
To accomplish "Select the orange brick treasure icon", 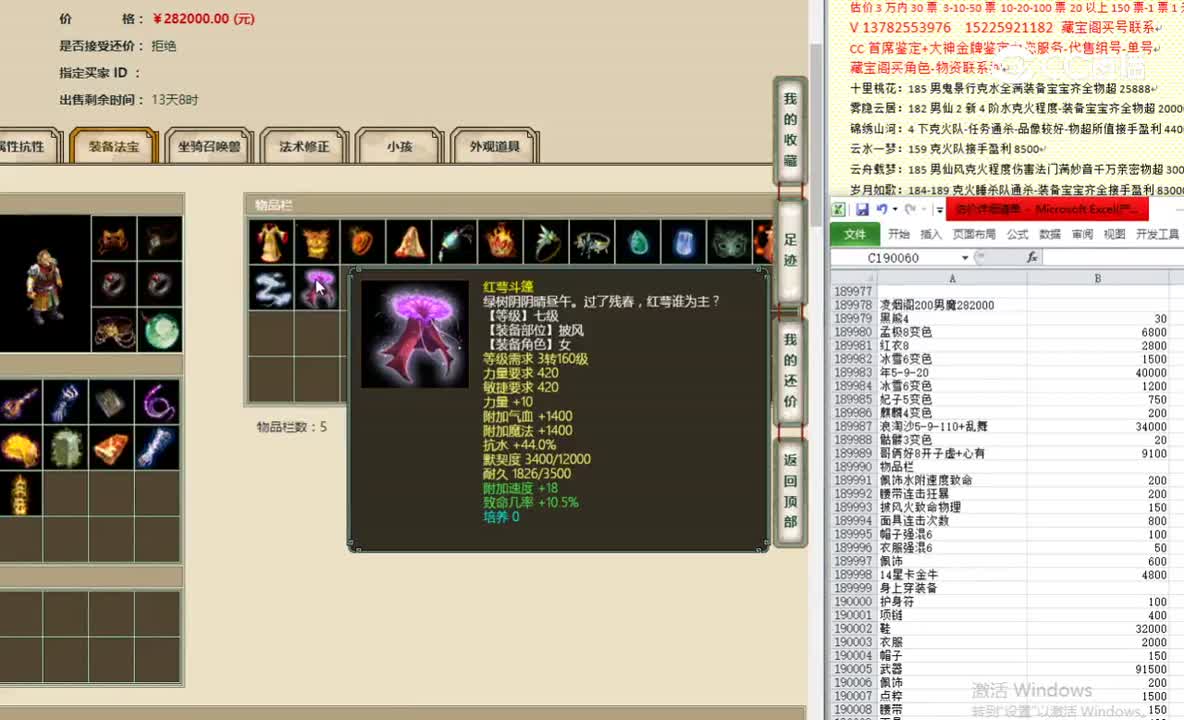I will tap(112, 448).
